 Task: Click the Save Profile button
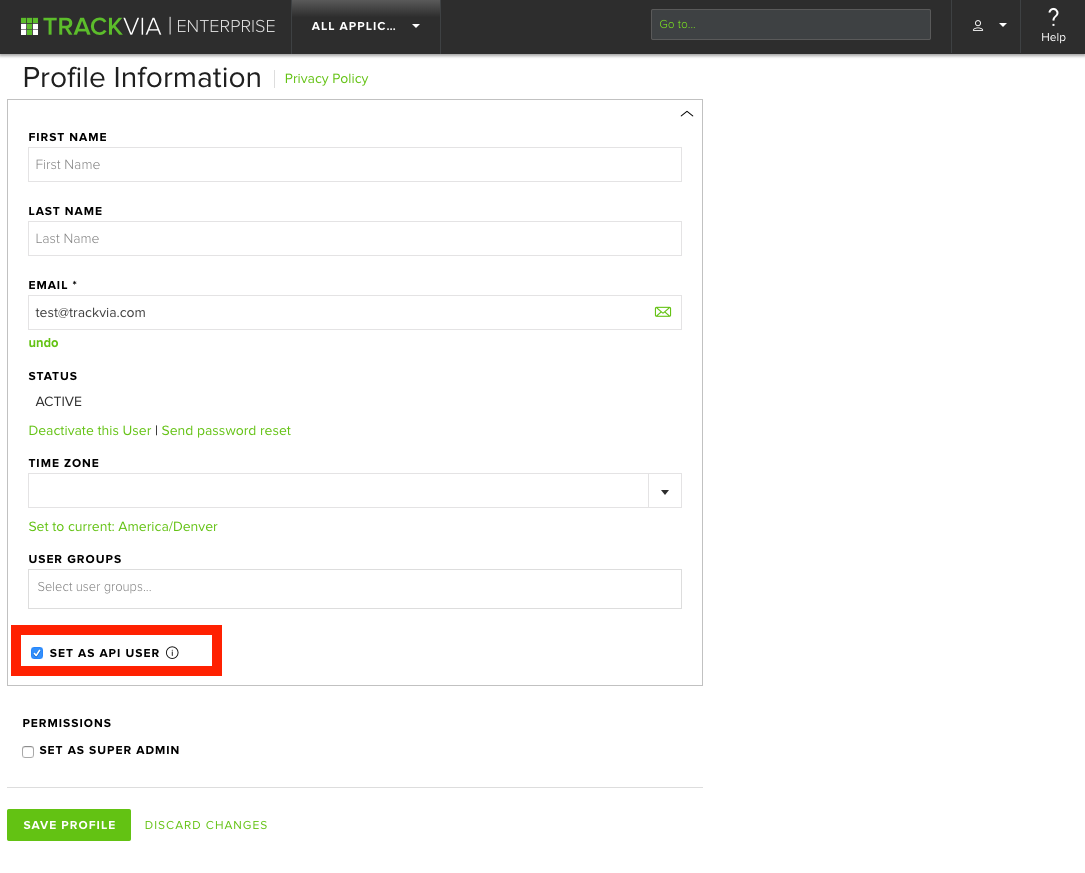point(69,825)
